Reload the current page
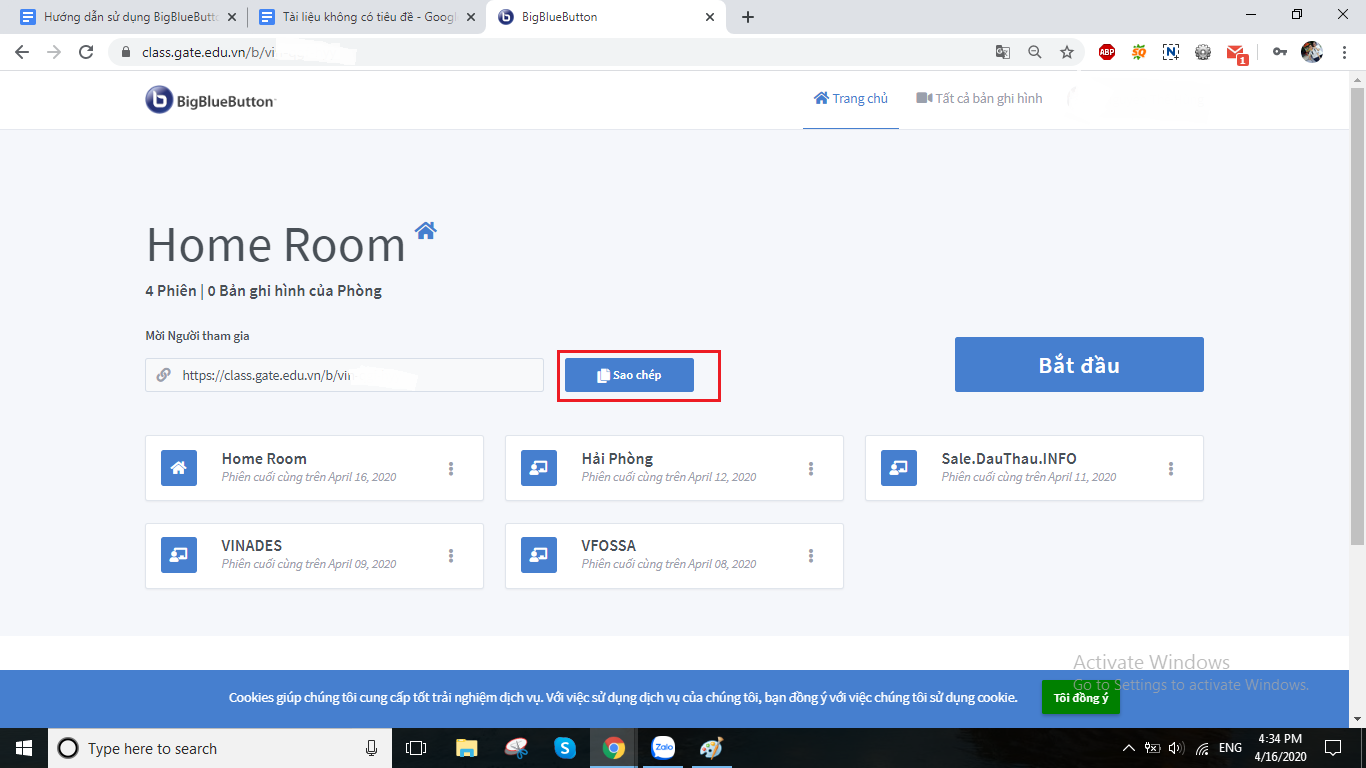Screen dimensions: 1366x768 [86, 52]
